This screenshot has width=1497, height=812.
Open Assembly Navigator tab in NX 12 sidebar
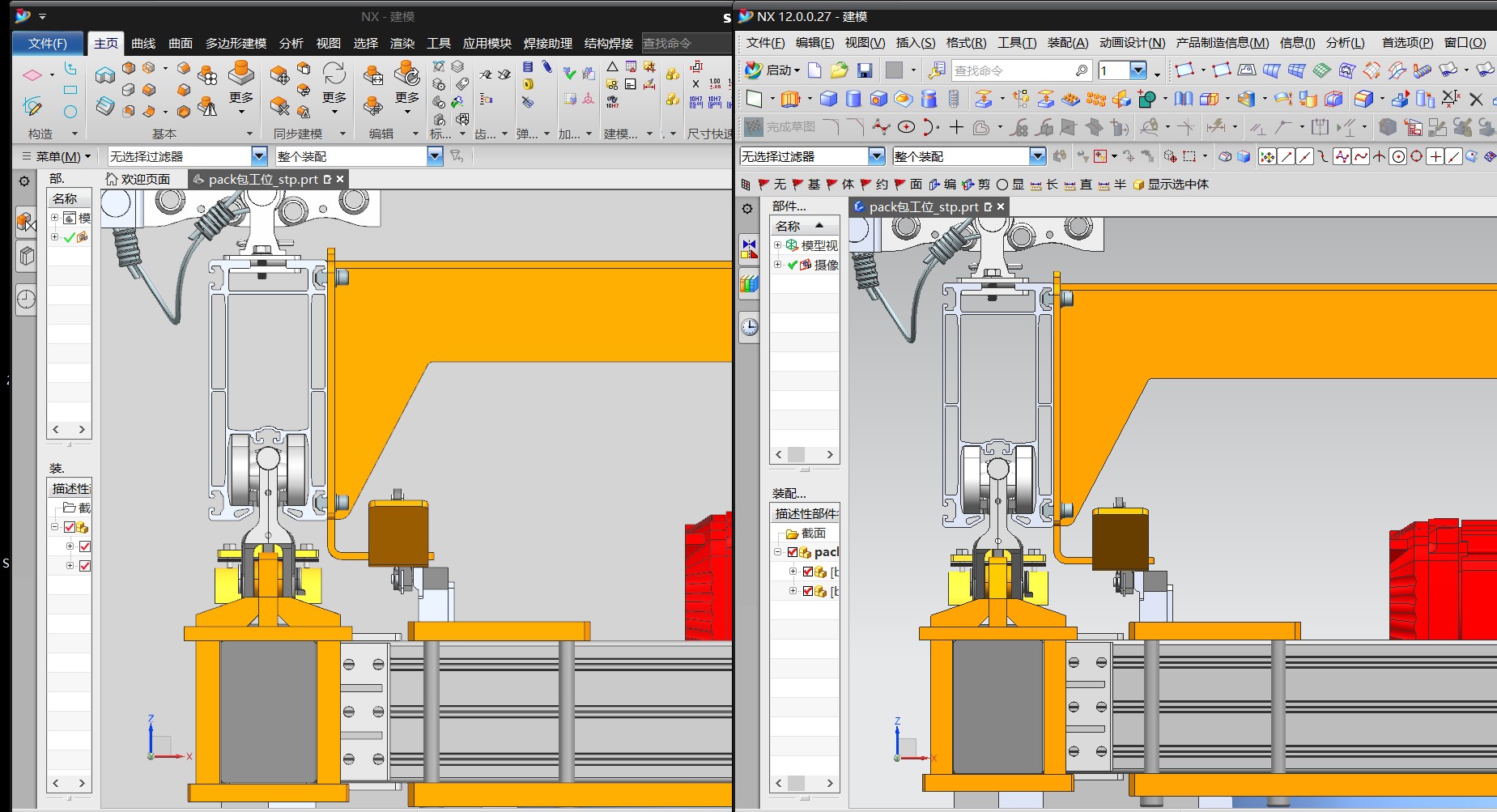[750, 249]
